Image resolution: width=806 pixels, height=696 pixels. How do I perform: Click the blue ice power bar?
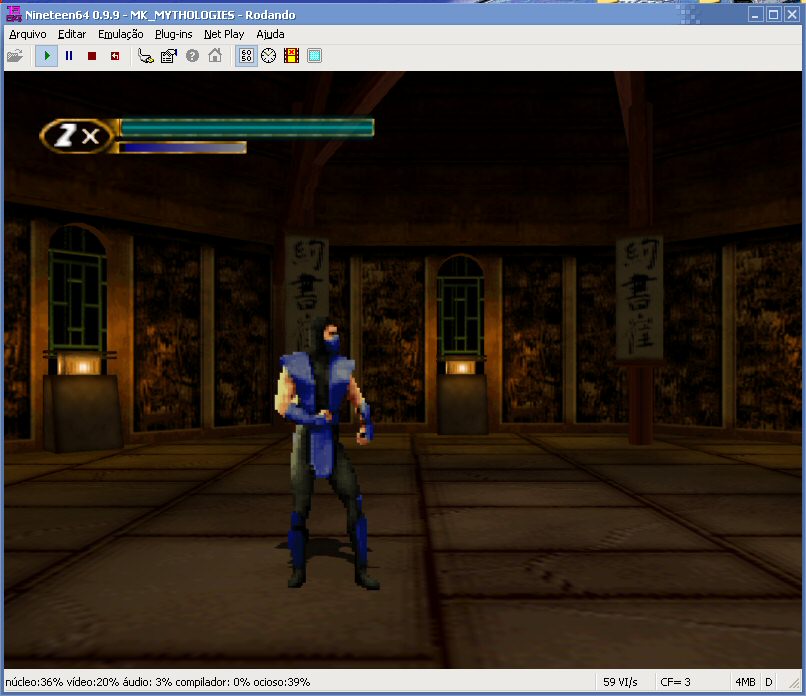pos(182,148)
